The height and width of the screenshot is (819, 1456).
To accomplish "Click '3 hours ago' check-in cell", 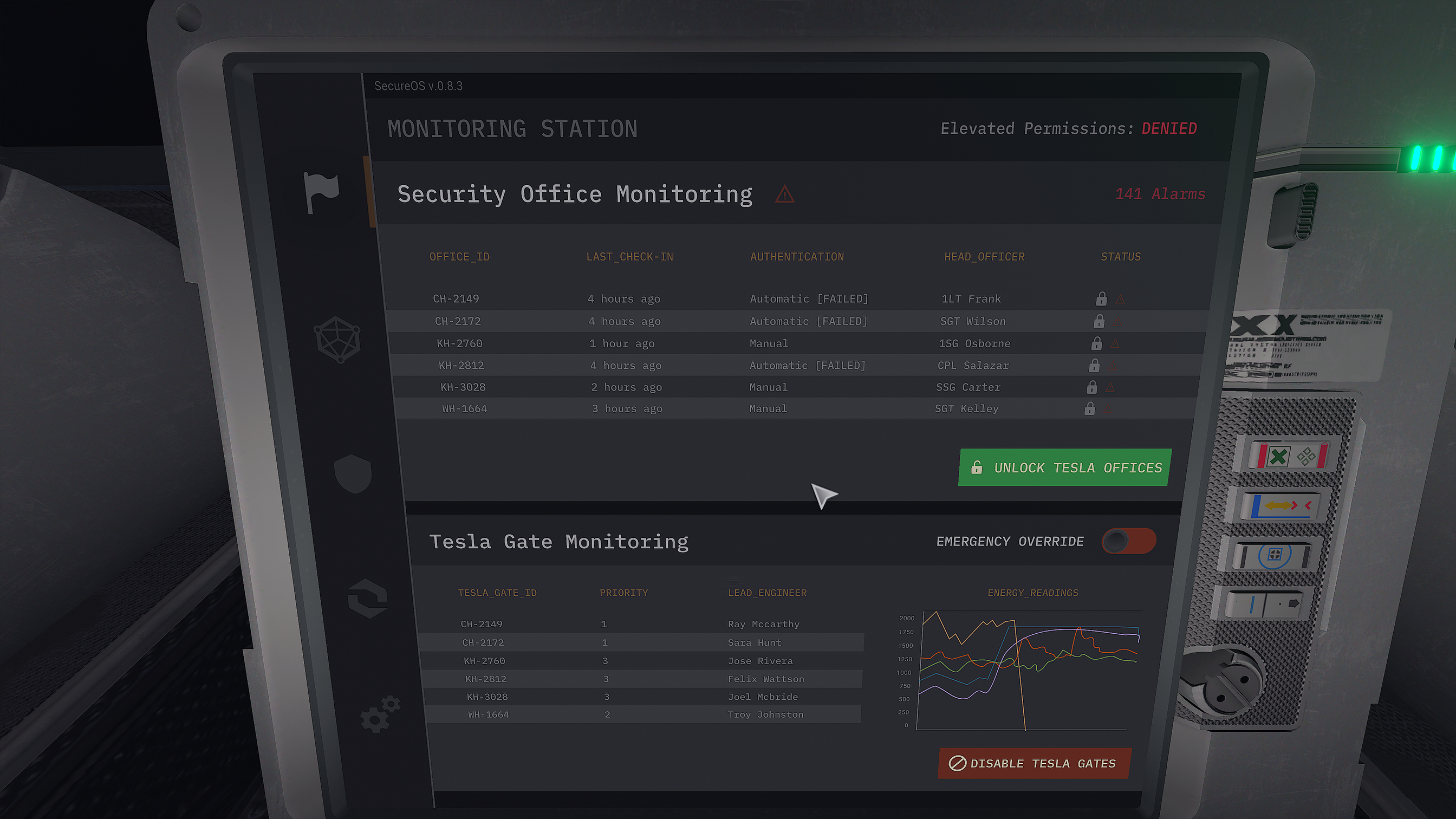I will [x=627, y=408].
